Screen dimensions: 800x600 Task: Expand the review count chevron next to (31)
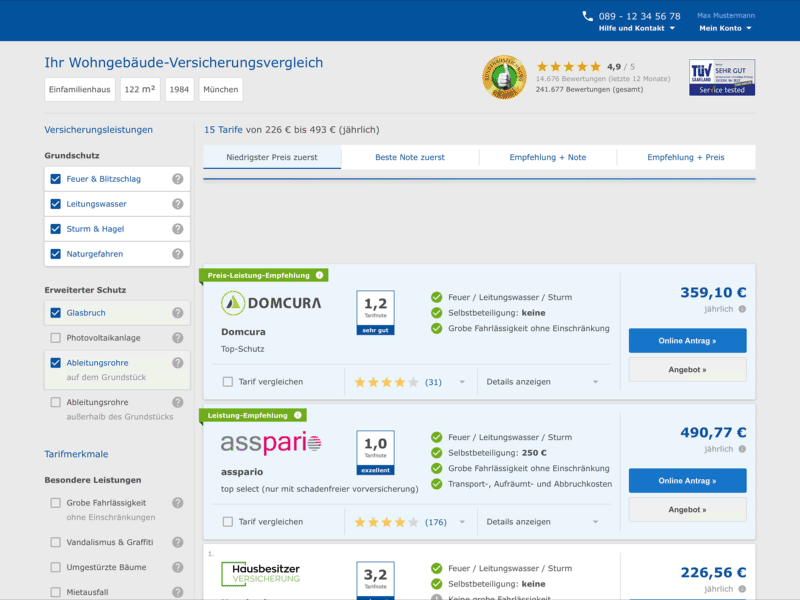click(462, 381)
